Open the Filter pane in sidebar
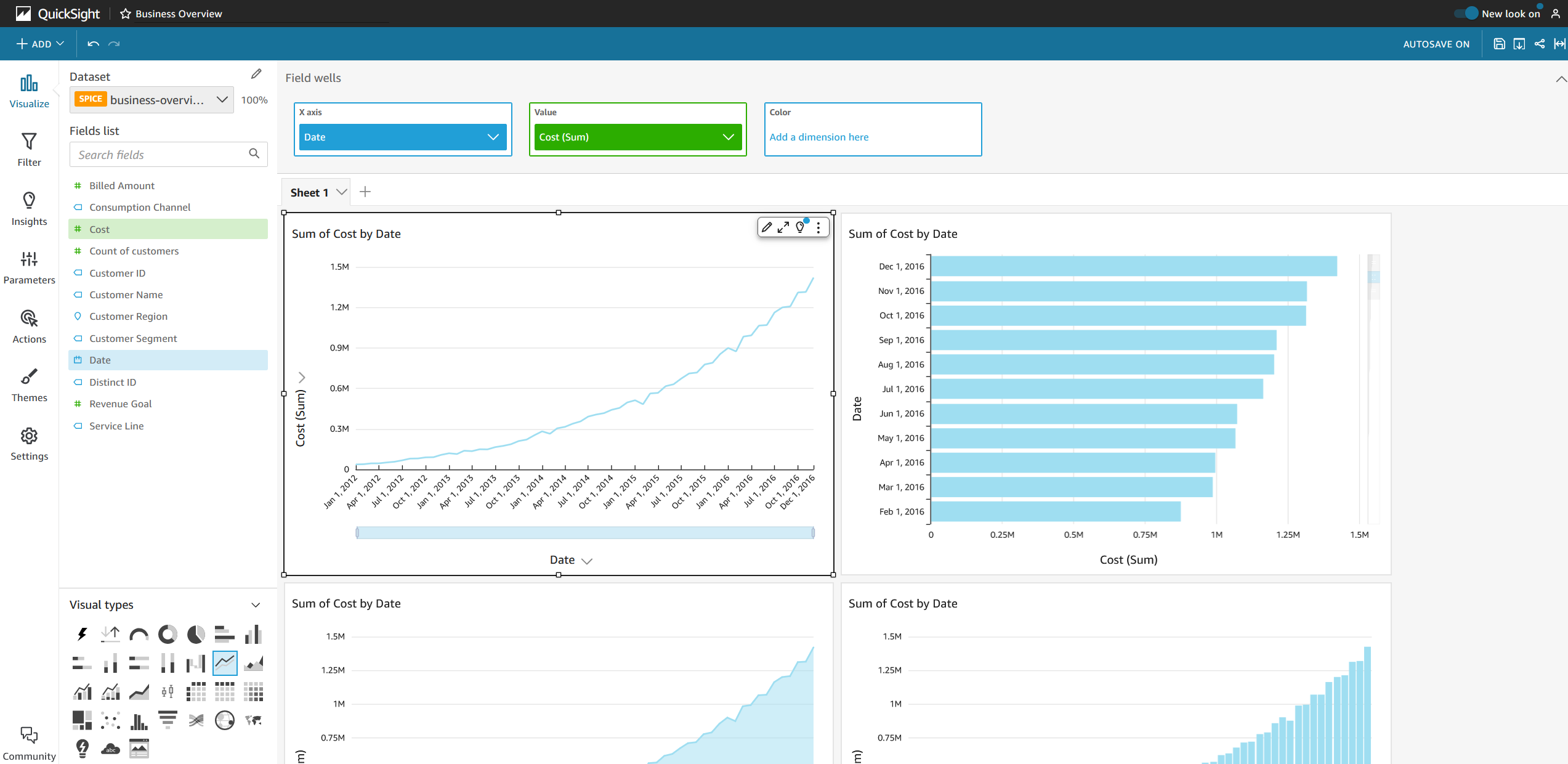1568x764 pixels. 29,149
